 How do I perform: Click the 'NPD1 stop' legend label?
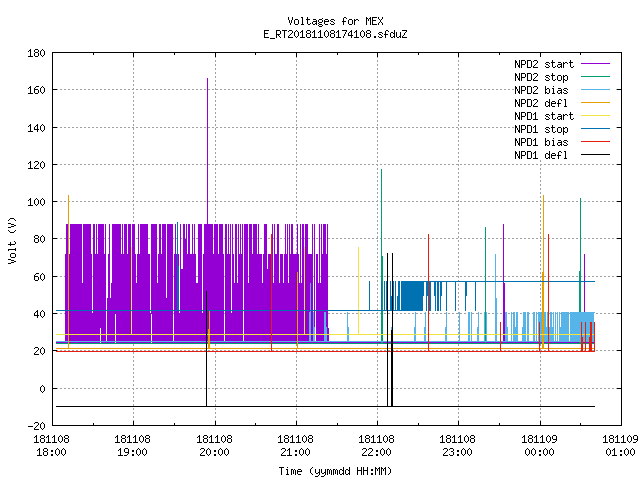[541, 129]
